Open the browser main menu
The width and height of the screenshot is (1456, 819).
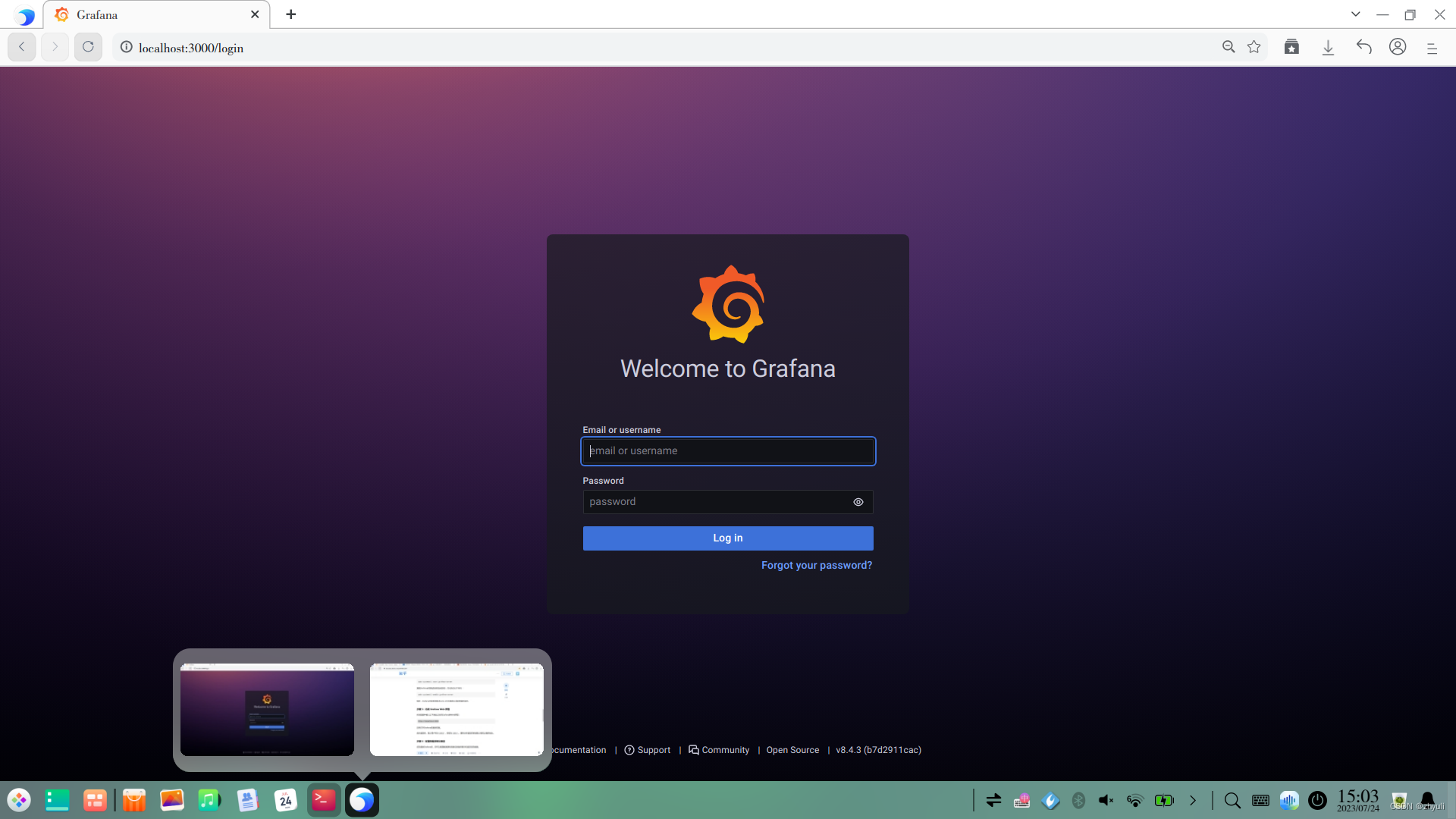(1432, 48)
